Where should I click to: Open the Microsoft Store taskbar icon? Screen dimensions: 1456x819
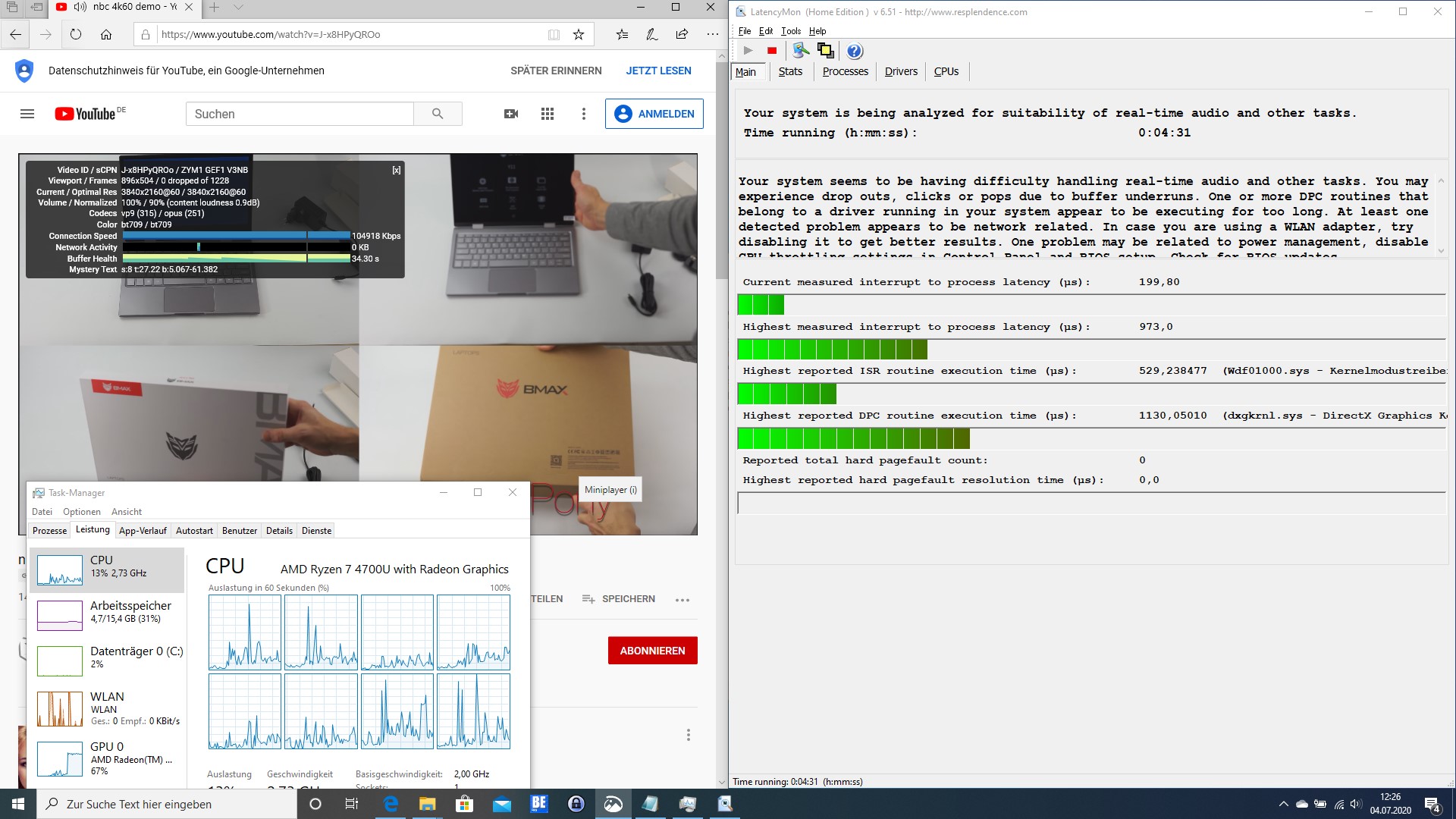point(464,804)
